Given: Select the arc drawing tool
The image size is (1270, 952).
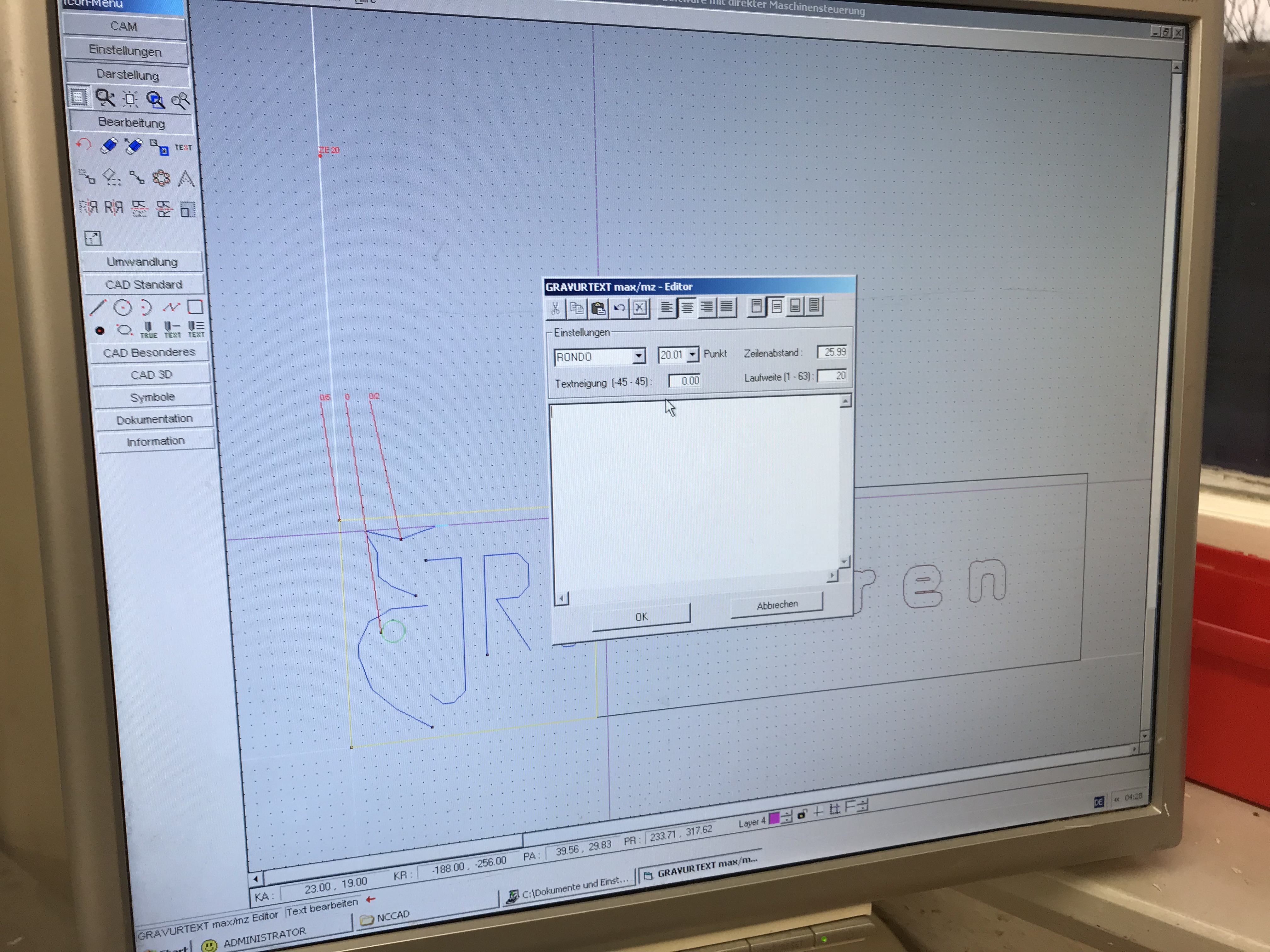Looking at the screenshot, I should pyautogui.click(x=146, y=308).
